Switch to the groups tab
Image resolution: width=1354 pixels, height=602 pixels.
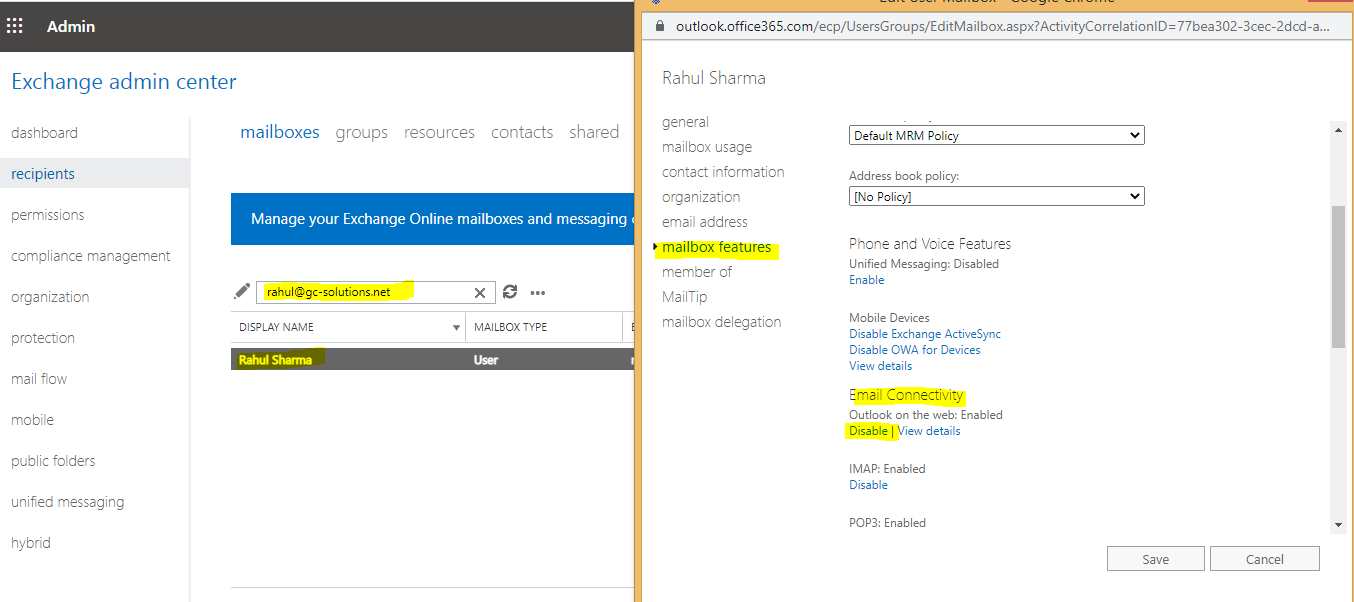tap(361, 132)
